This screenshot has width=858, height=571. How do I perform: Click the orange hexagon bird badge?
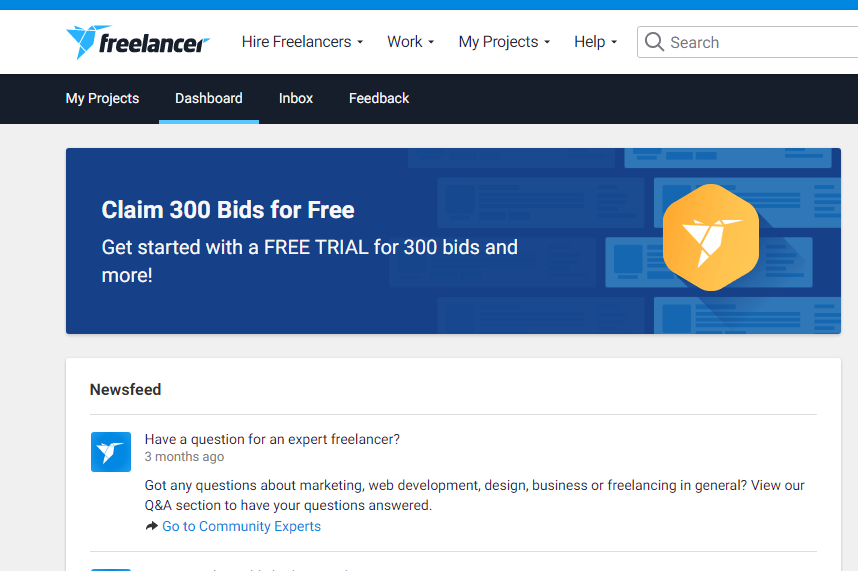tap(711, 237)
